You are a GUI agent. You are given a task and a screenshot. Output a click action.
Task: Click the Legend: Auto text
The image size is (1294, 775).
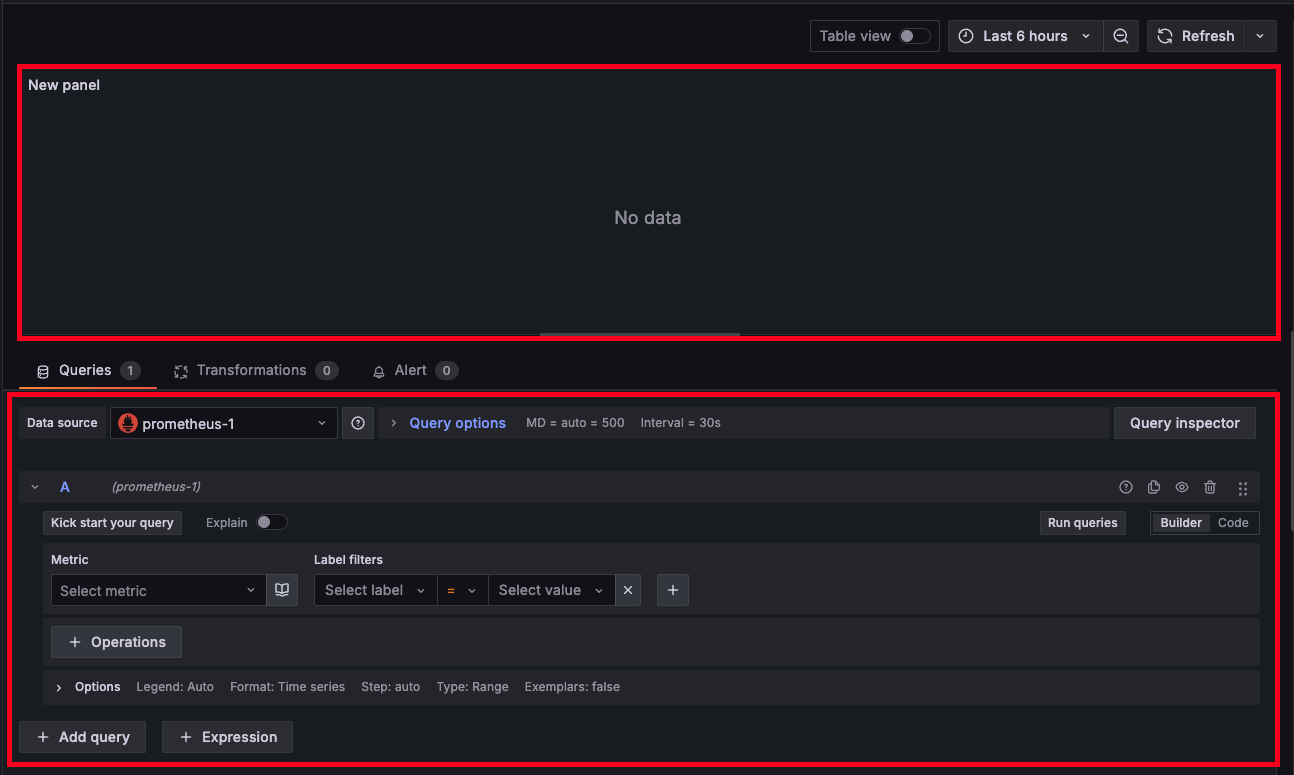175,687
